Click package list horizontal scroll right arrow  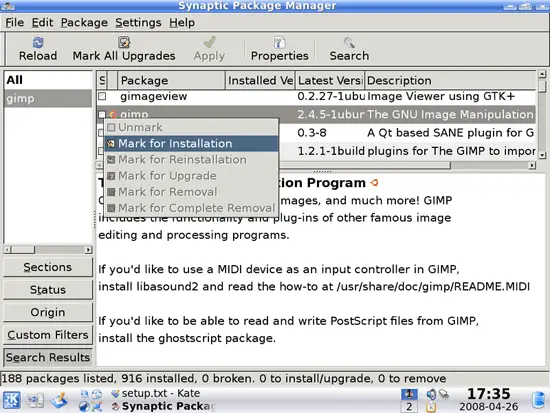(532, 165)
